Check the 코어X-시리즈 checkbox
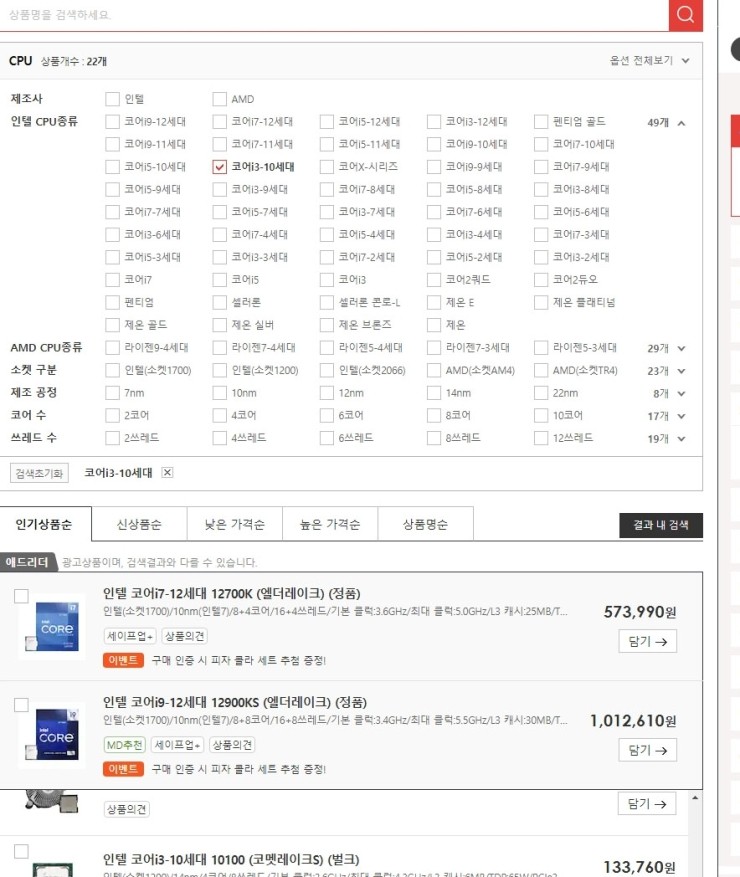740x877 pixels. (327, 167)
